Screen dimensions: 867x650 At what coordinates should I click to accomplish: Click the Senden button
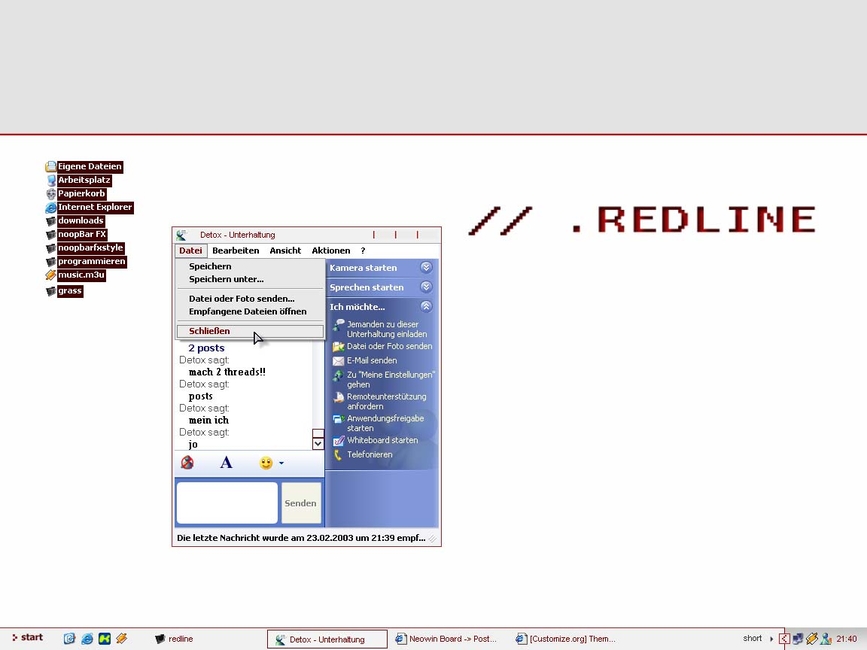click(x=301, y=503)
